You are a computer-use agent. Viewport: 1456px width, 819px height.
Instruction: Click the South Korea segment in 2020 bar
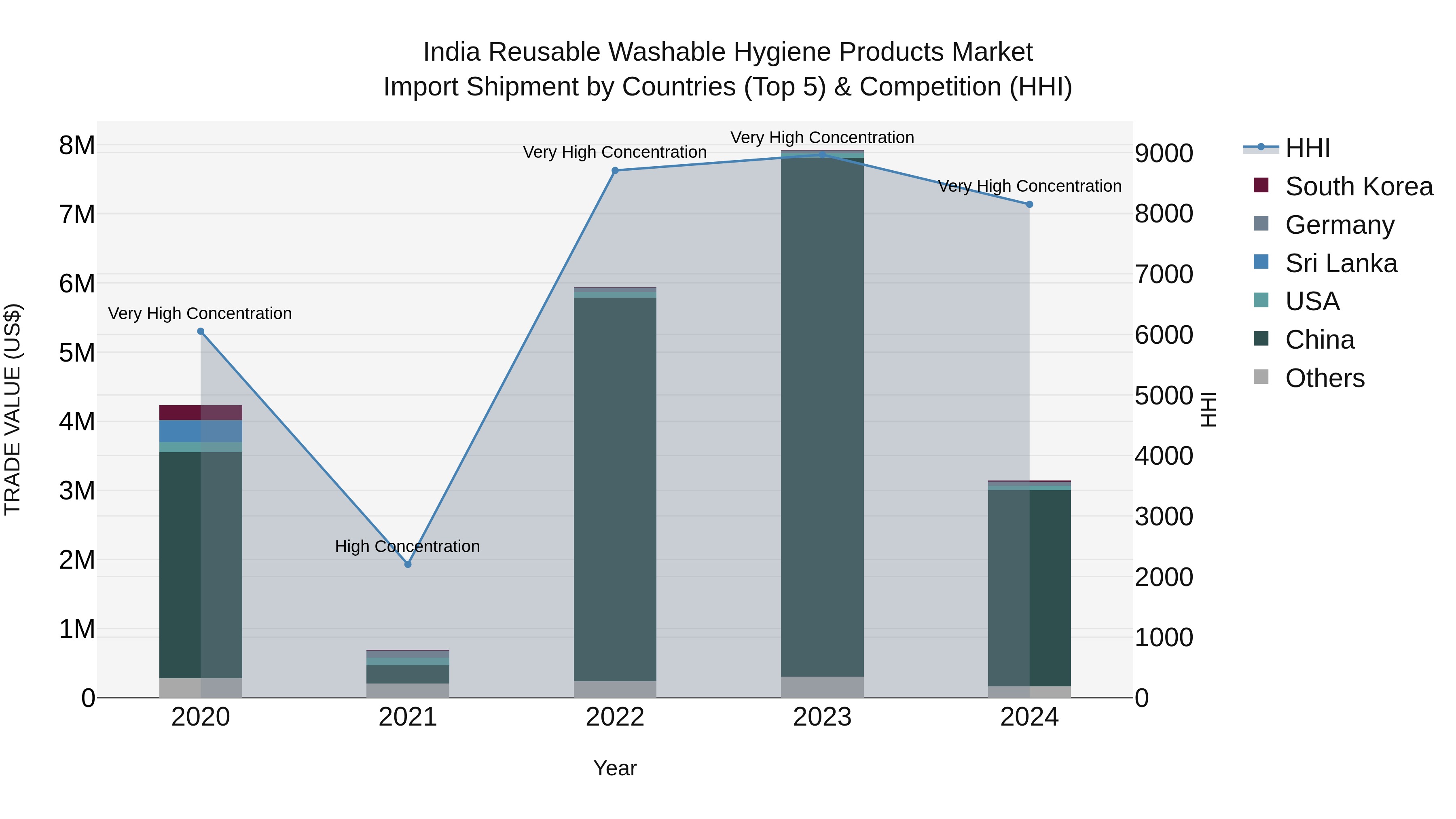201,413
